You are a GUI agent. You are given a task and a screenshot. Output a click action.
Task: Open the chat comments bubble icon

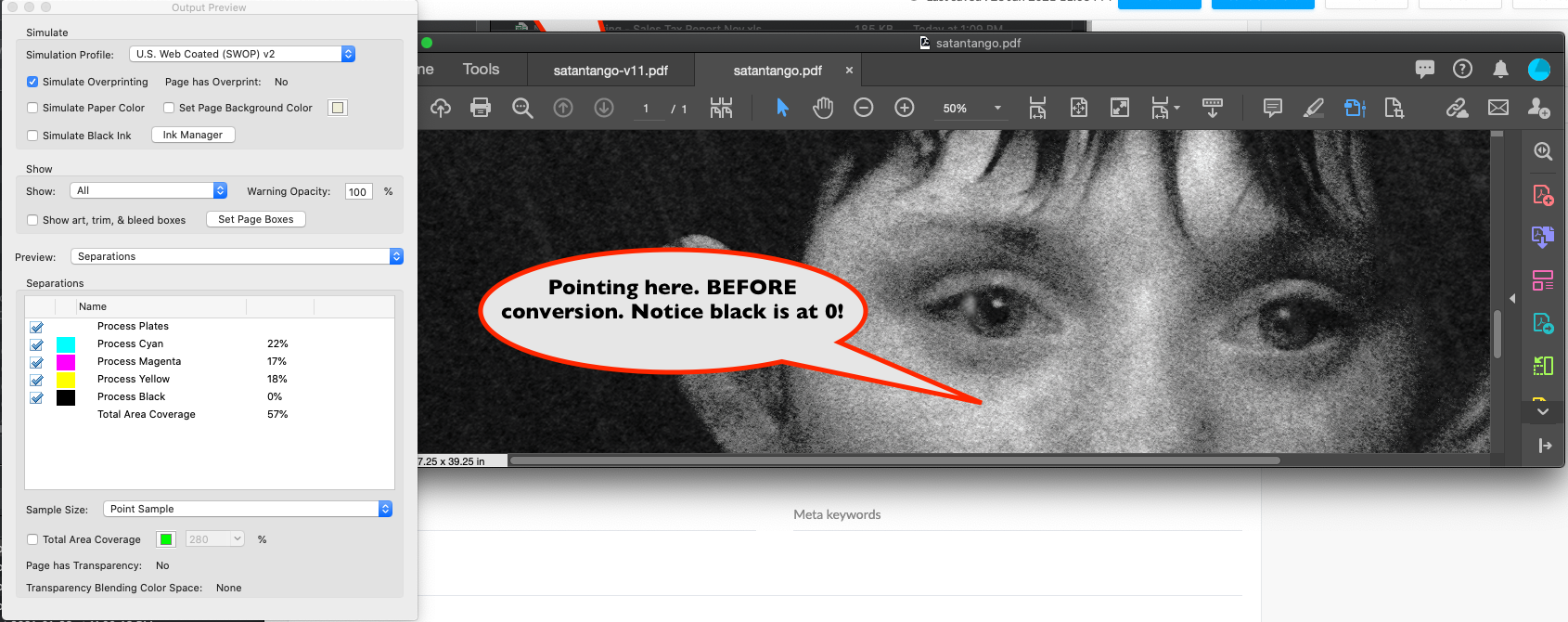[x=1425, y=69]
